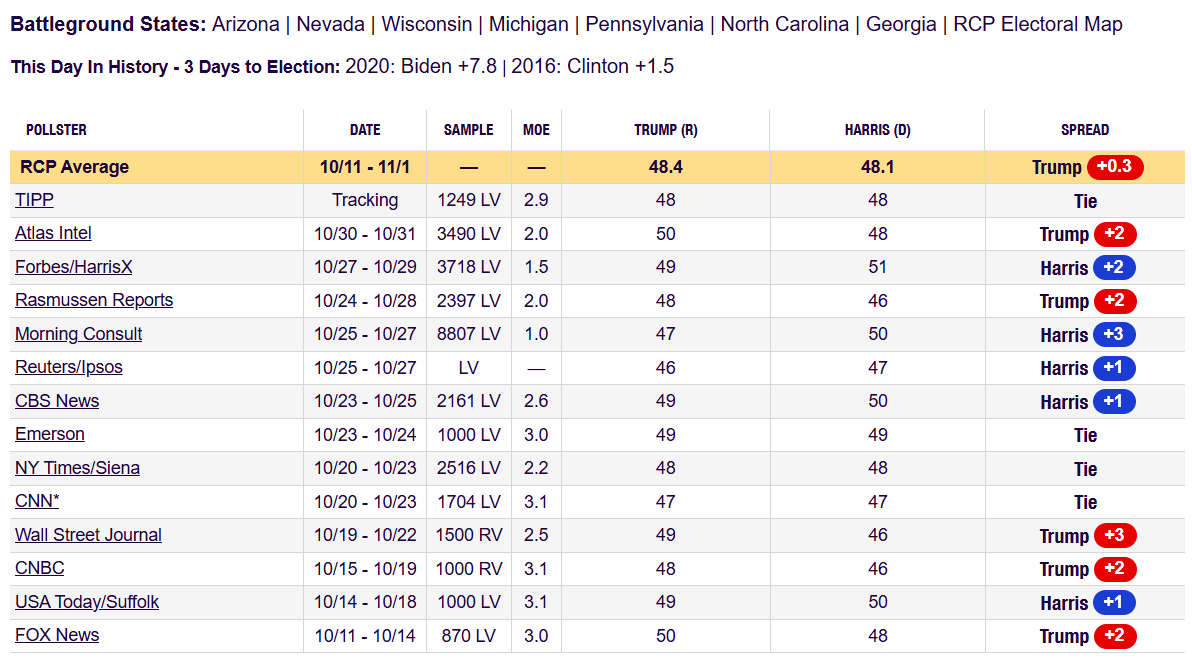Click the red +0.3 RCP Average badge
This screenshot has height=670, width=1192.
click(x=1114, y=167)
